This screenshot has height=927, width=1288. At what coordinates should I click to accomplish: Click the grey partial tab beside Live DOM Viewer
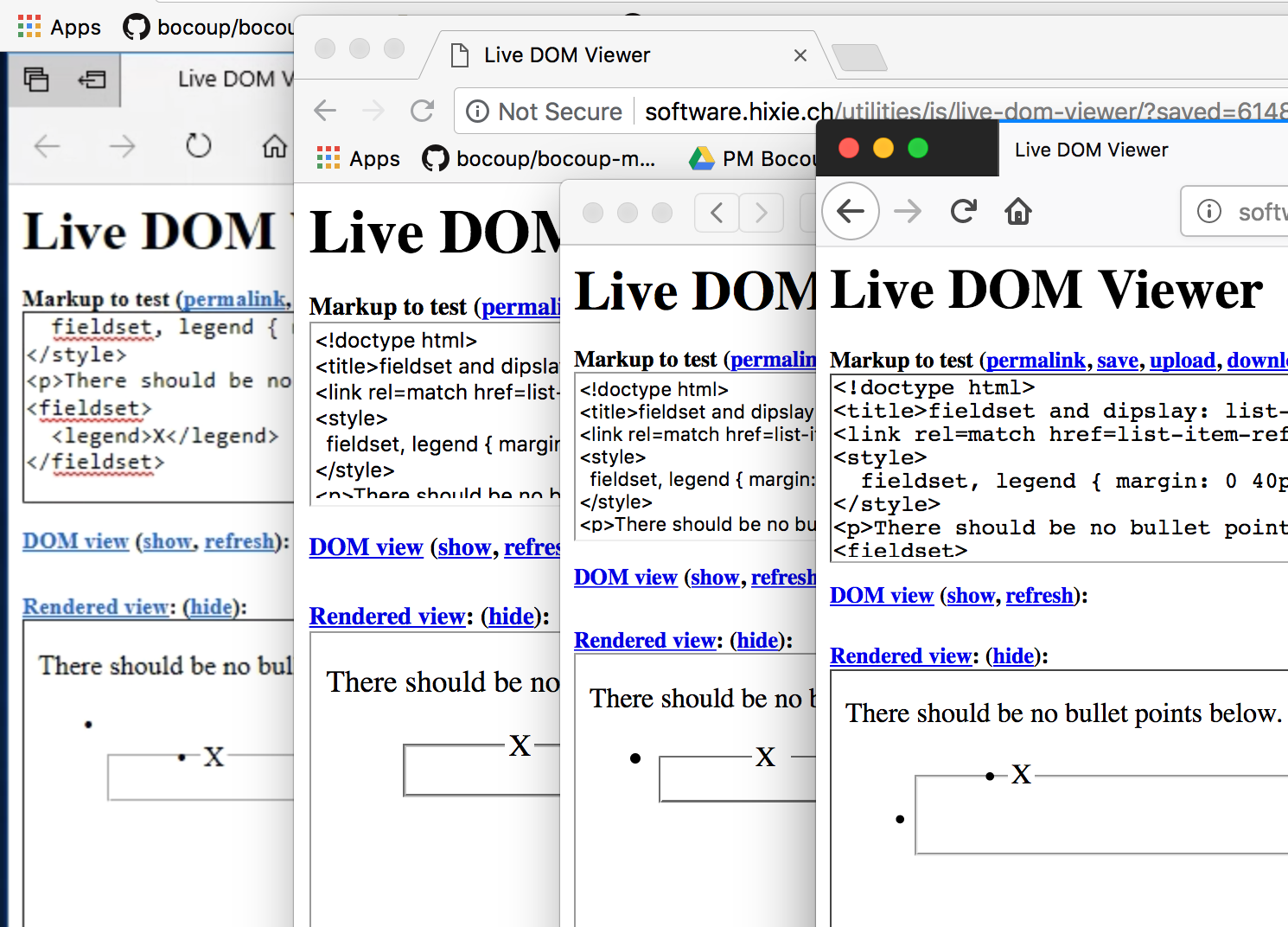tap(858, 57)
